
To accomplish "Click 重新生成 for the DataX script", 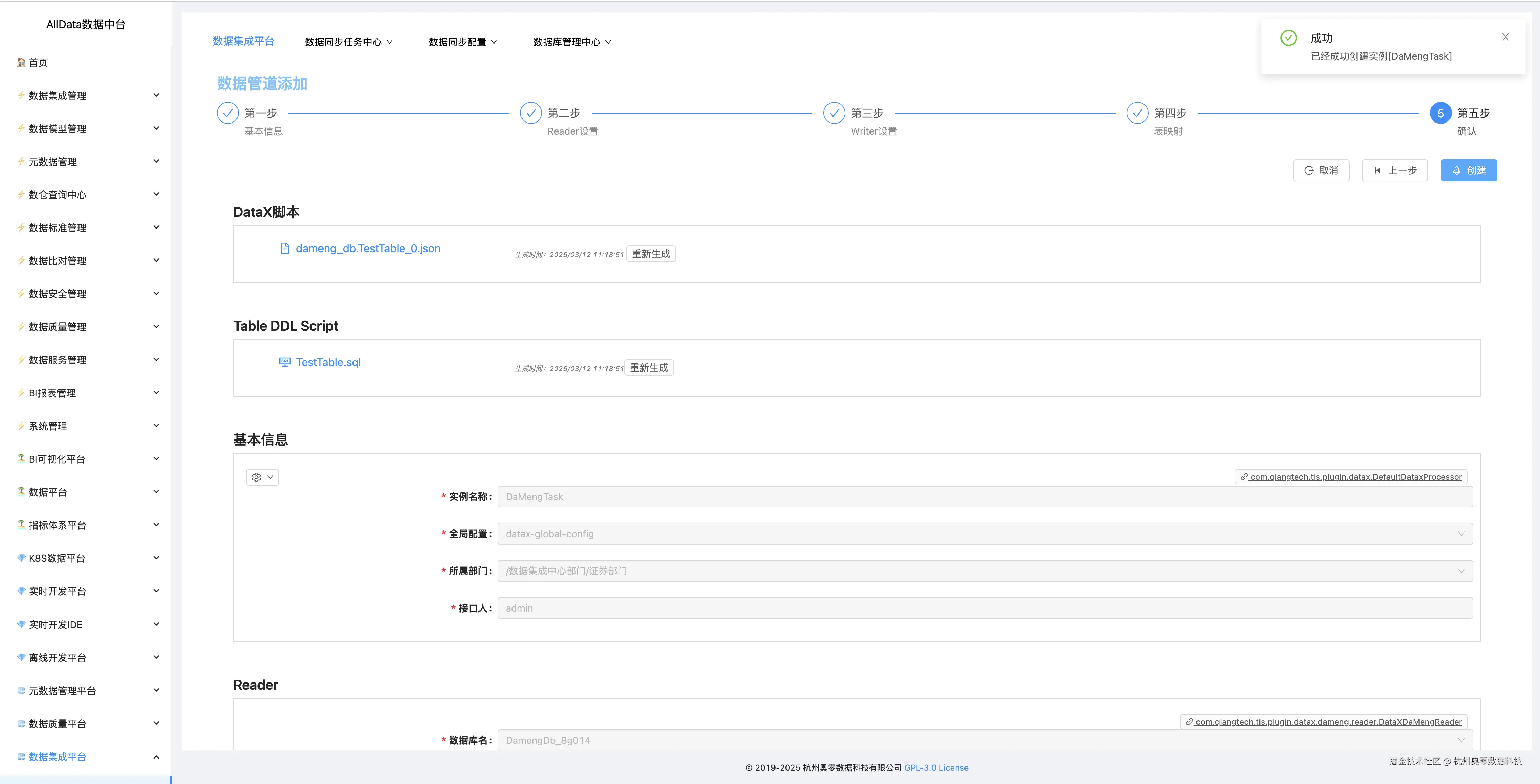I will [651, 253].
